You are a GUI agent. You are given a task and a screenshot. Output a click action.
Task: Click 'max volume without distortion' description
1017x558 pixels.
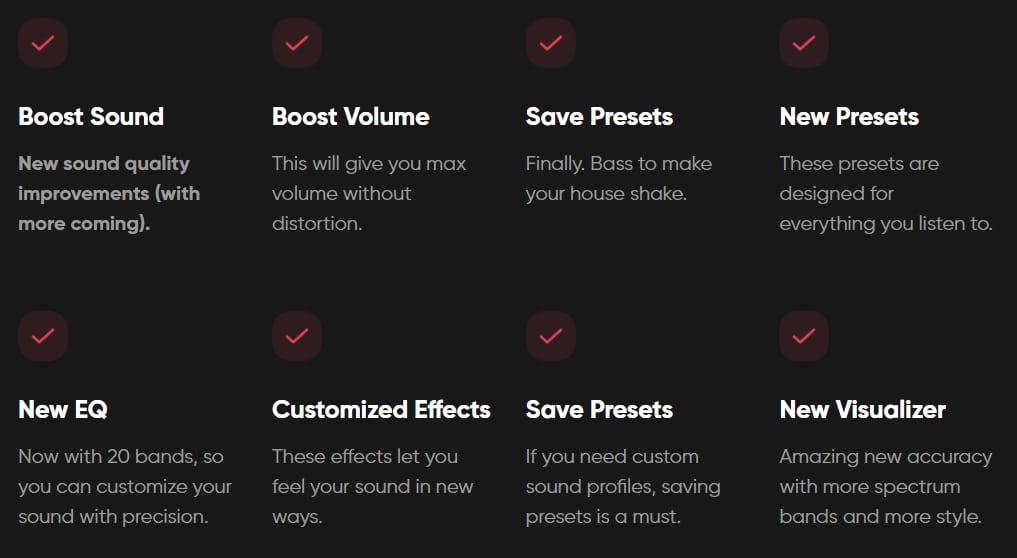click(x=369, y=193)
